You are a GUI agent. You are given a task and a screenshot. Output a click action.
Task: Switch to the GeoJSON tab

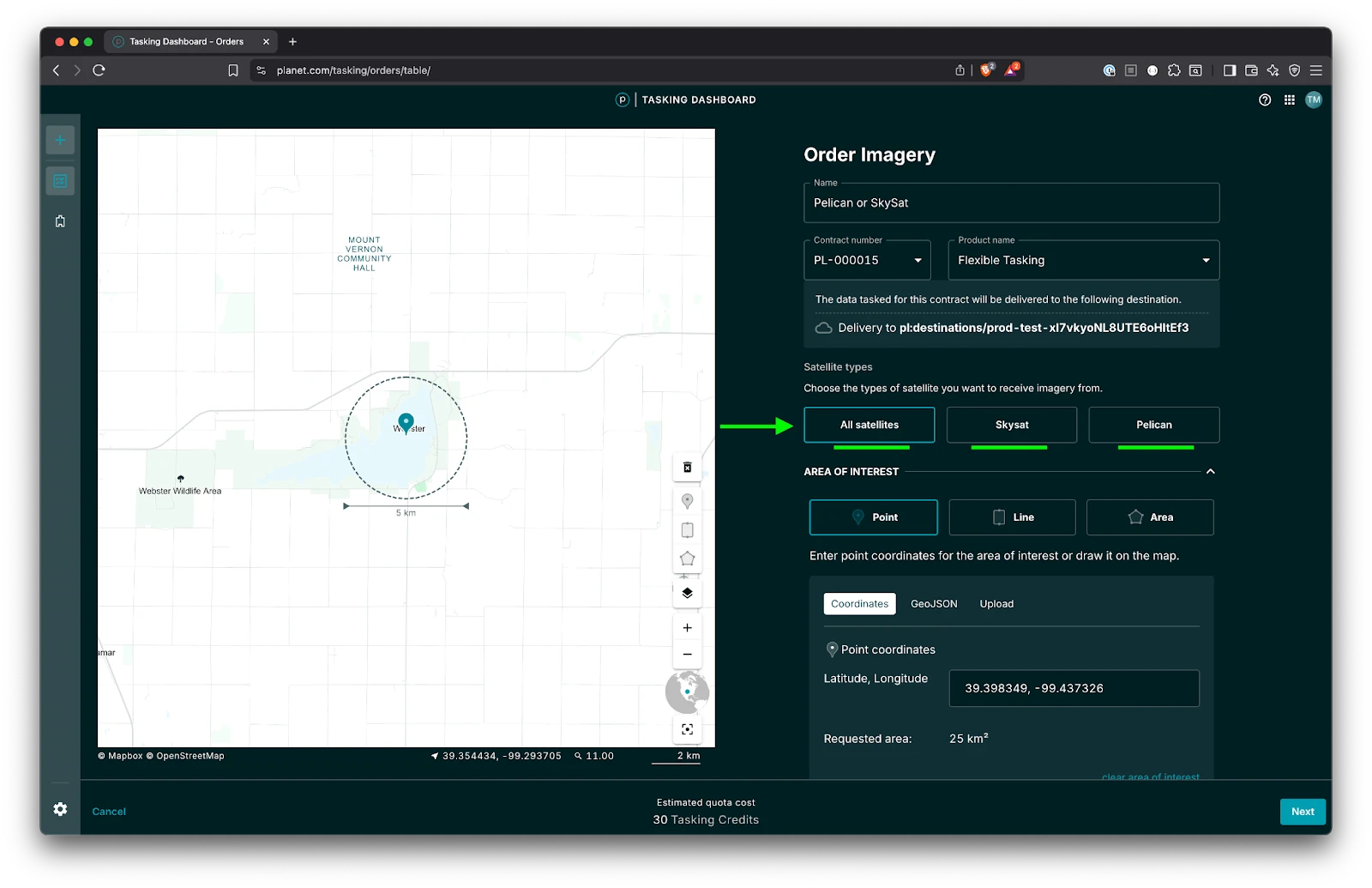934,604
